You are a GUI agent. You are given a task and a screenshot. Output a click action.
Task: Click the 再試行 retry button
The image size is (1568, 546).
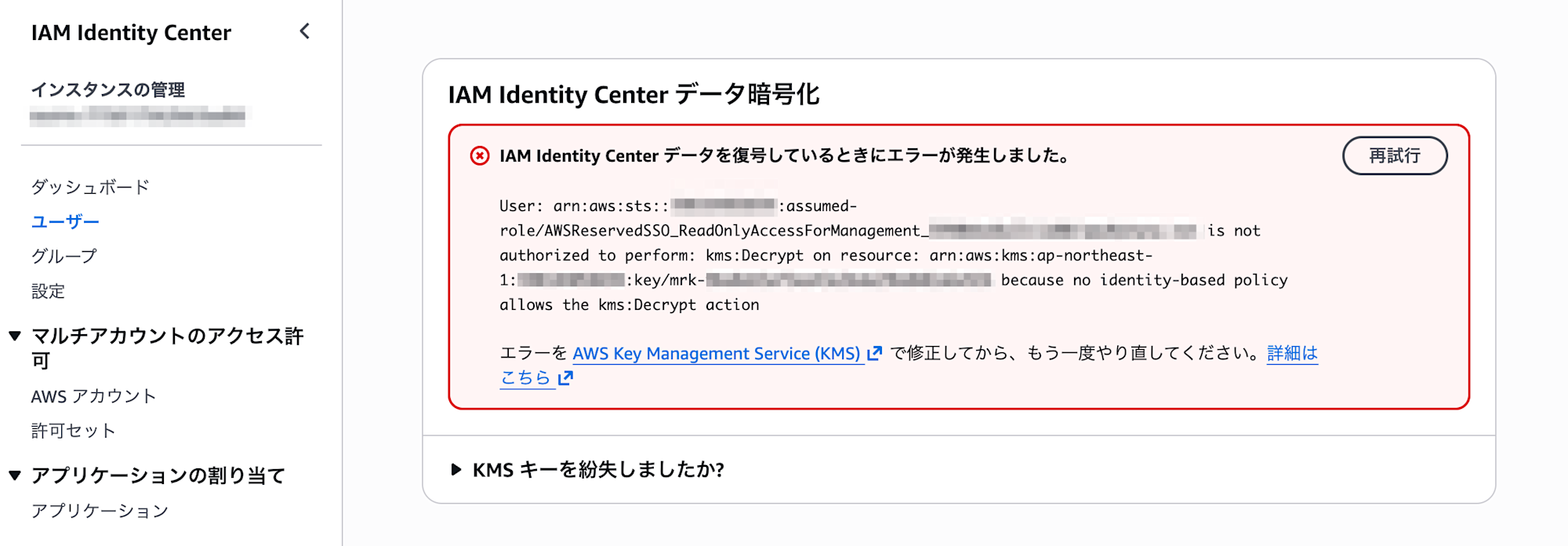tap(1395, 155)
